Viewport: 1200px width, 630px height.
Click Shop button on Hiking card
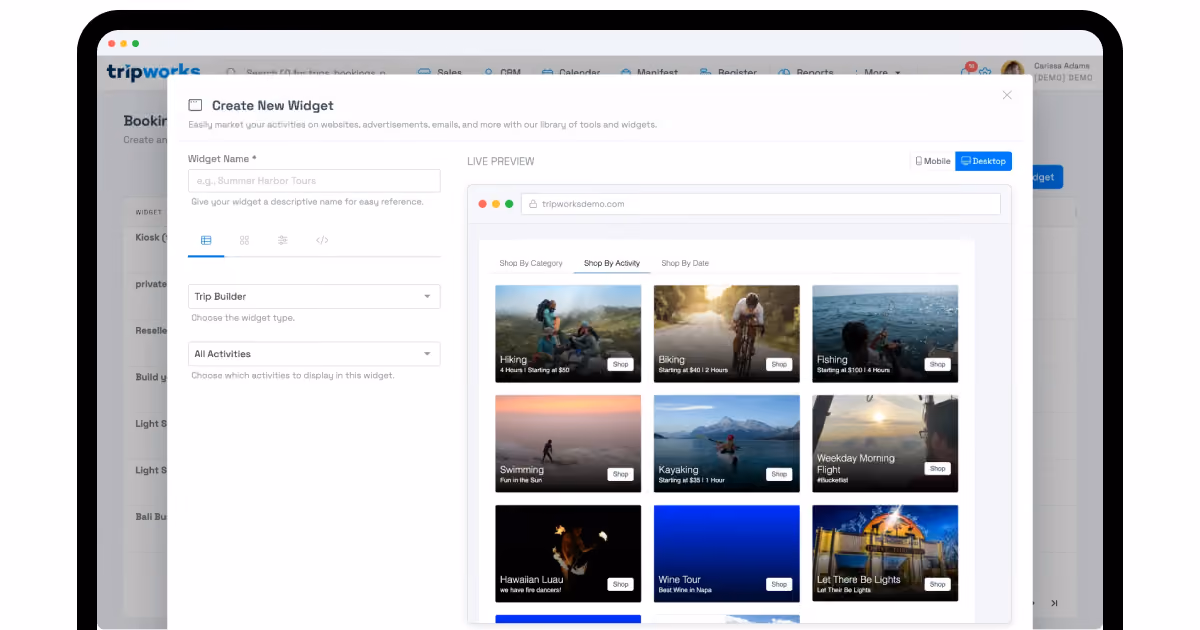coord(621,364)
